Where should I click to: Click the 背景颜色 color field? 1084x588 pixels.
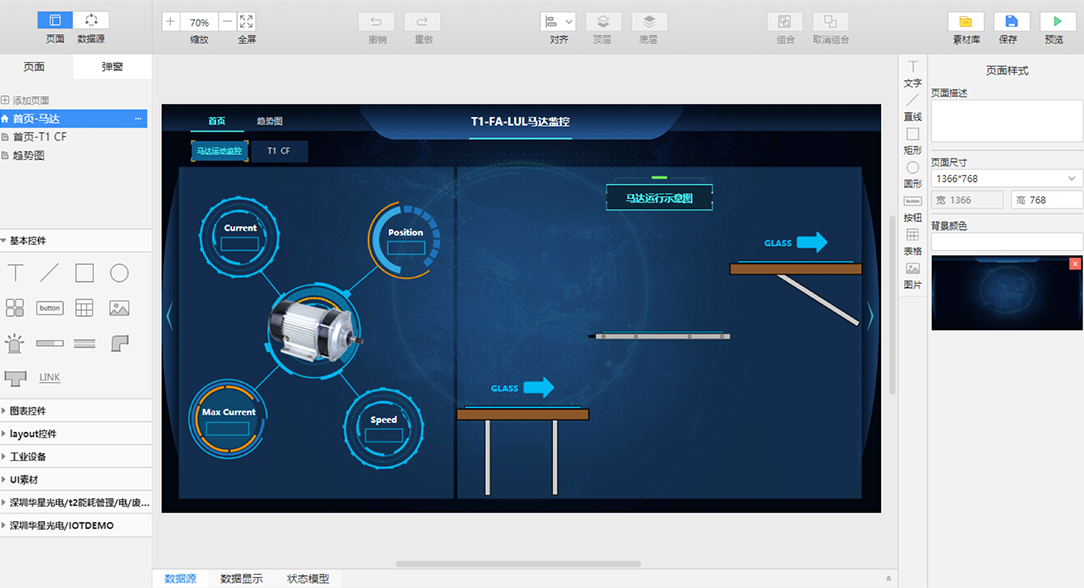1006,242
